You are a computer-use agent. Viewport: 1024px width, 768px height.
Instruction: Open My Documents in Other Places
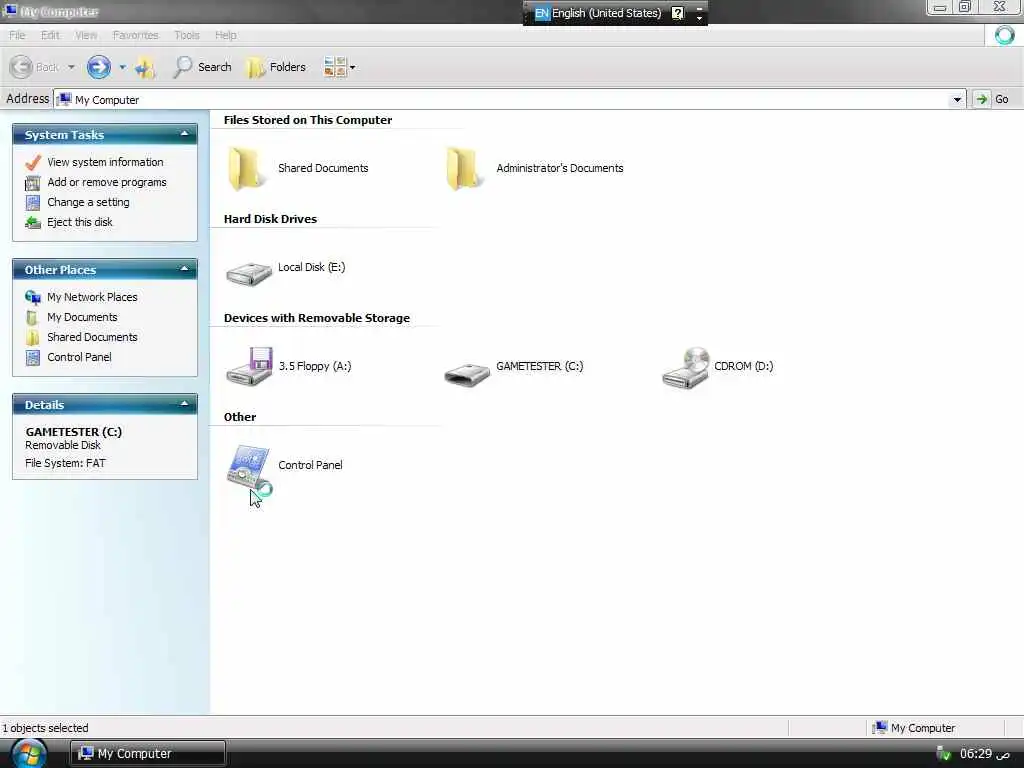(x=82, y=317)
